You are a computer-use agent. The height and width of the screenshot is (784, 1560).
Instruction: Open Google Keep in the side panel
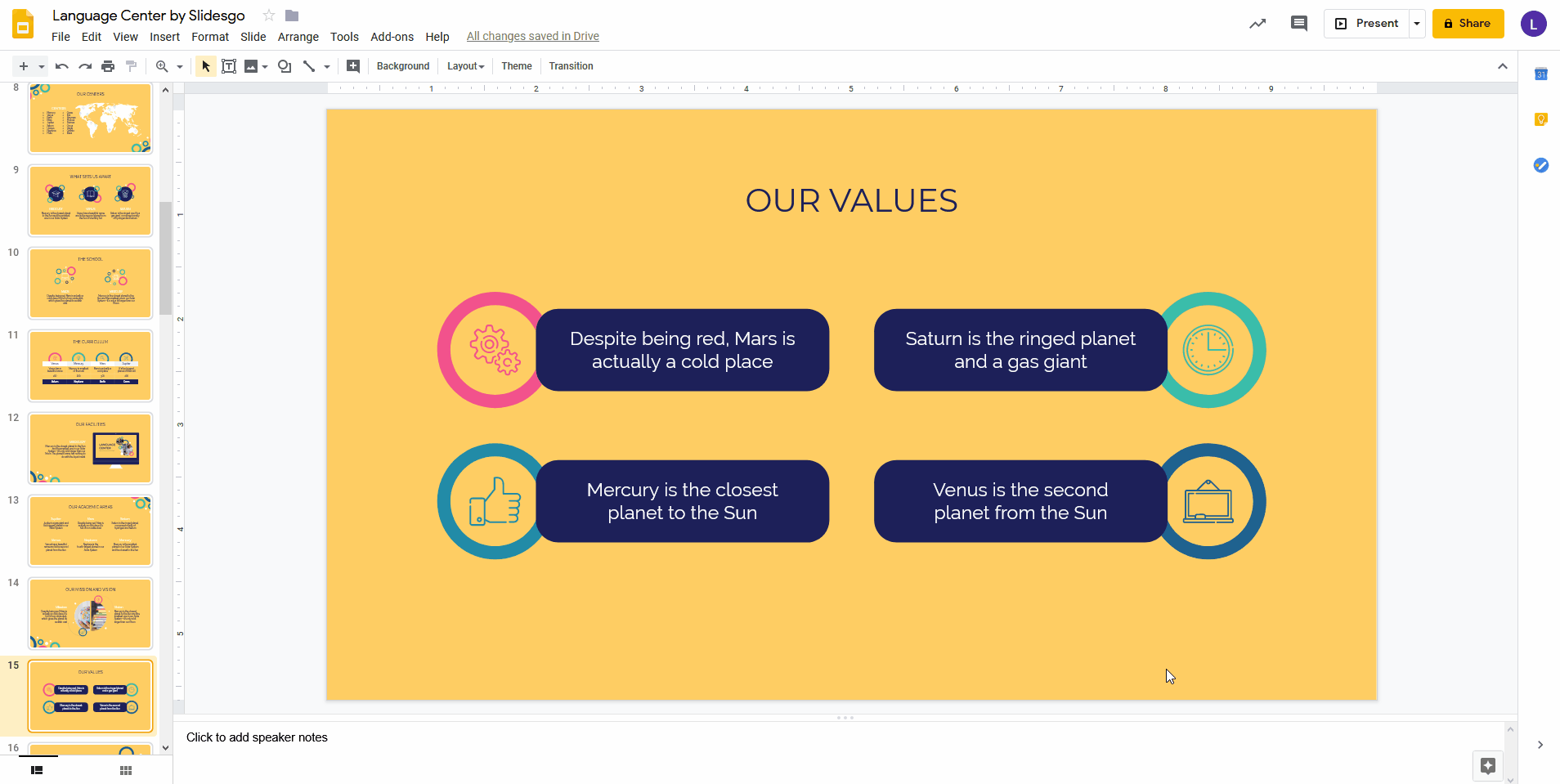click(1542, 119)
